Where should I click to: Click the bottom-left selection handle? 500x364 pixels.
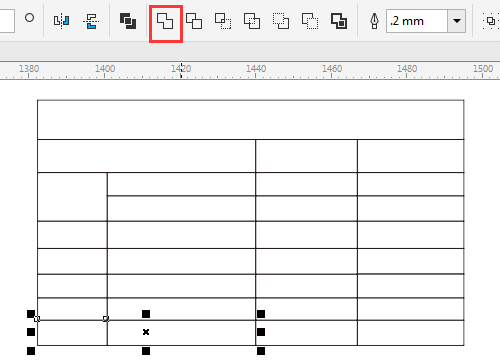pyautogui.click(x=31, y=351)
